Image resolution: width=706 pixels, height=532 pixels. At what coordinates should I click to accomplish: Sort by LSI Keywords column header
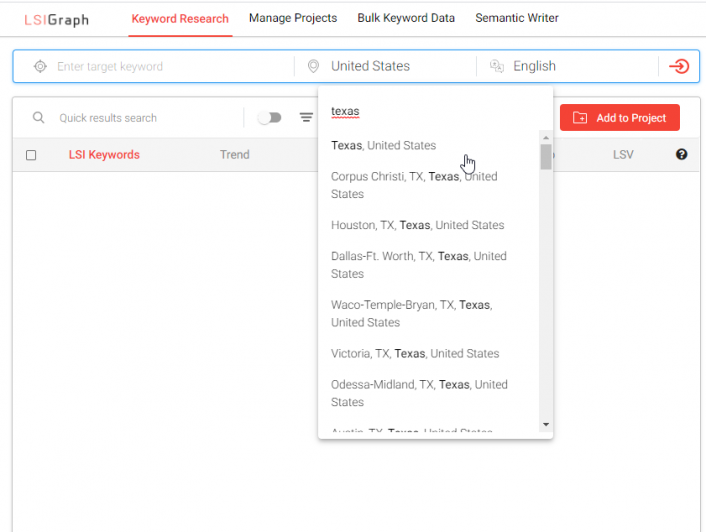click(x=104, y=155)
